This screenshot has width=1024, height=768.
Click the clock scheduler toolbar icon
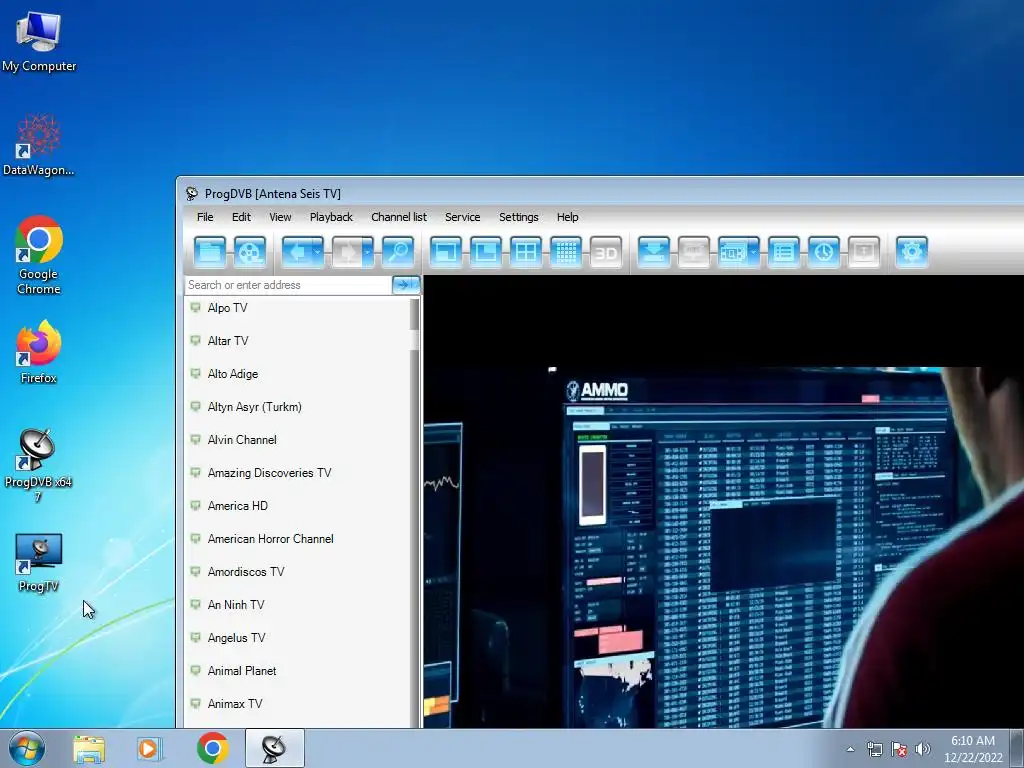coord(824,252)
